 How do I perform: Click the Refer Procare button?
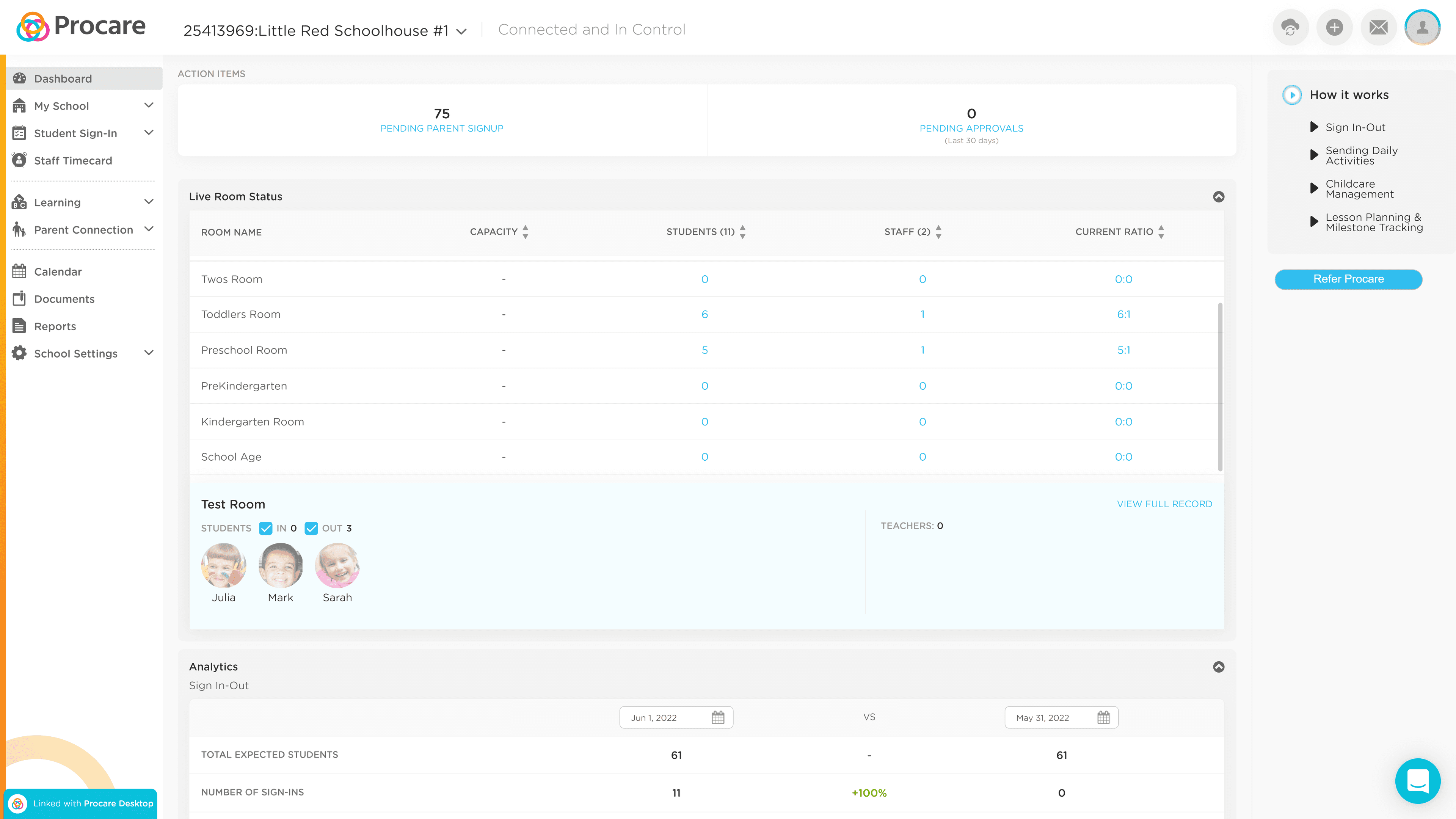click(x=1348, y=279)
